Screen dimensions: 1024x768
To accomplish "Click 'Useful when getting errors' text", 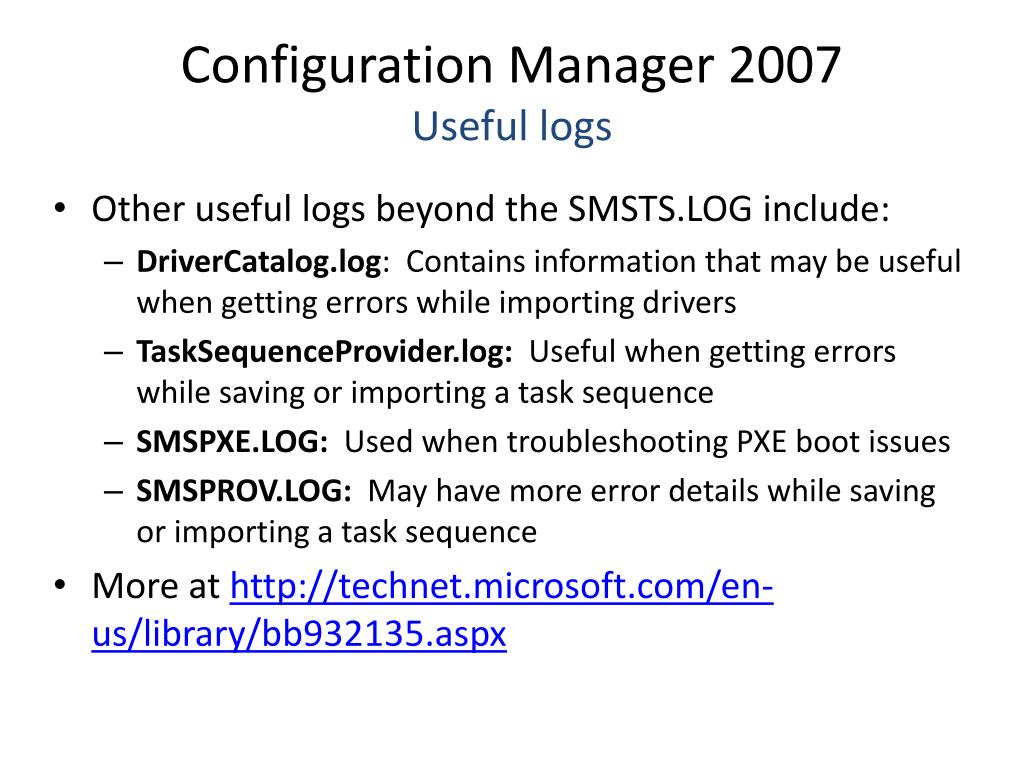I will point(712,353).
